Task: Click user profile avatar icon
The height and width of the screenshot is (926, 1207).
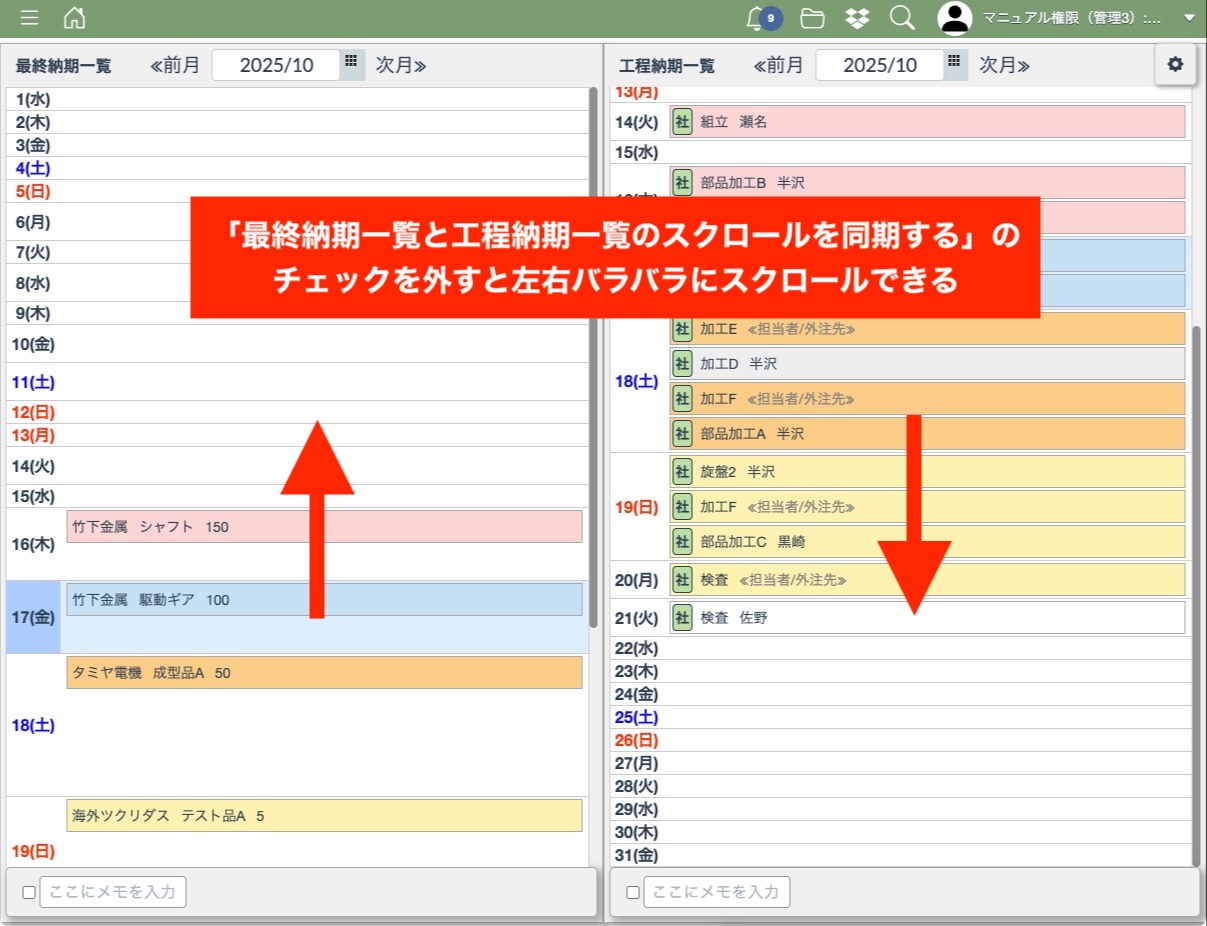Action: pyautogui.click(x=955, y=18)
